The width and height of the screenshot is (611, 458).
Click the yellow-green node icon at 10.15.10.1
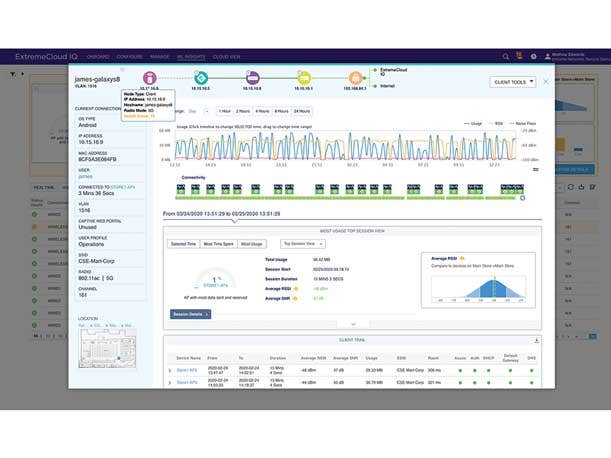click(301, 78)
